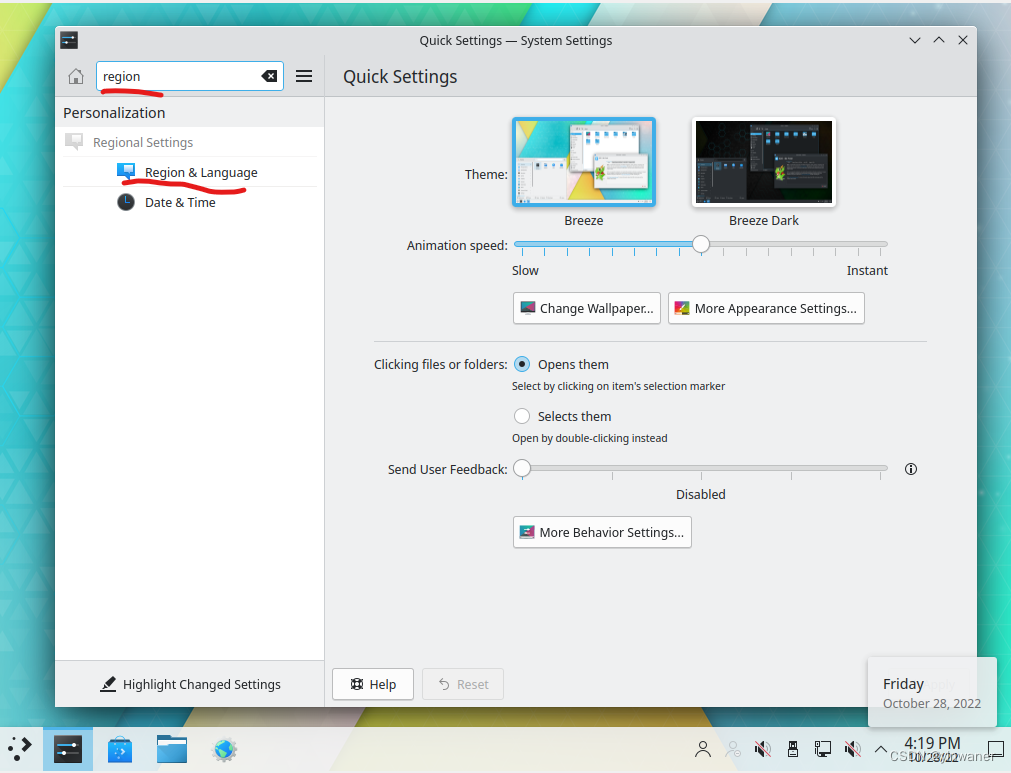The width and height of the screenshot is (1011, 773).
Task: Click the Breeze Dark theme label
Action: pyautogui.click(x=763, y=220)
